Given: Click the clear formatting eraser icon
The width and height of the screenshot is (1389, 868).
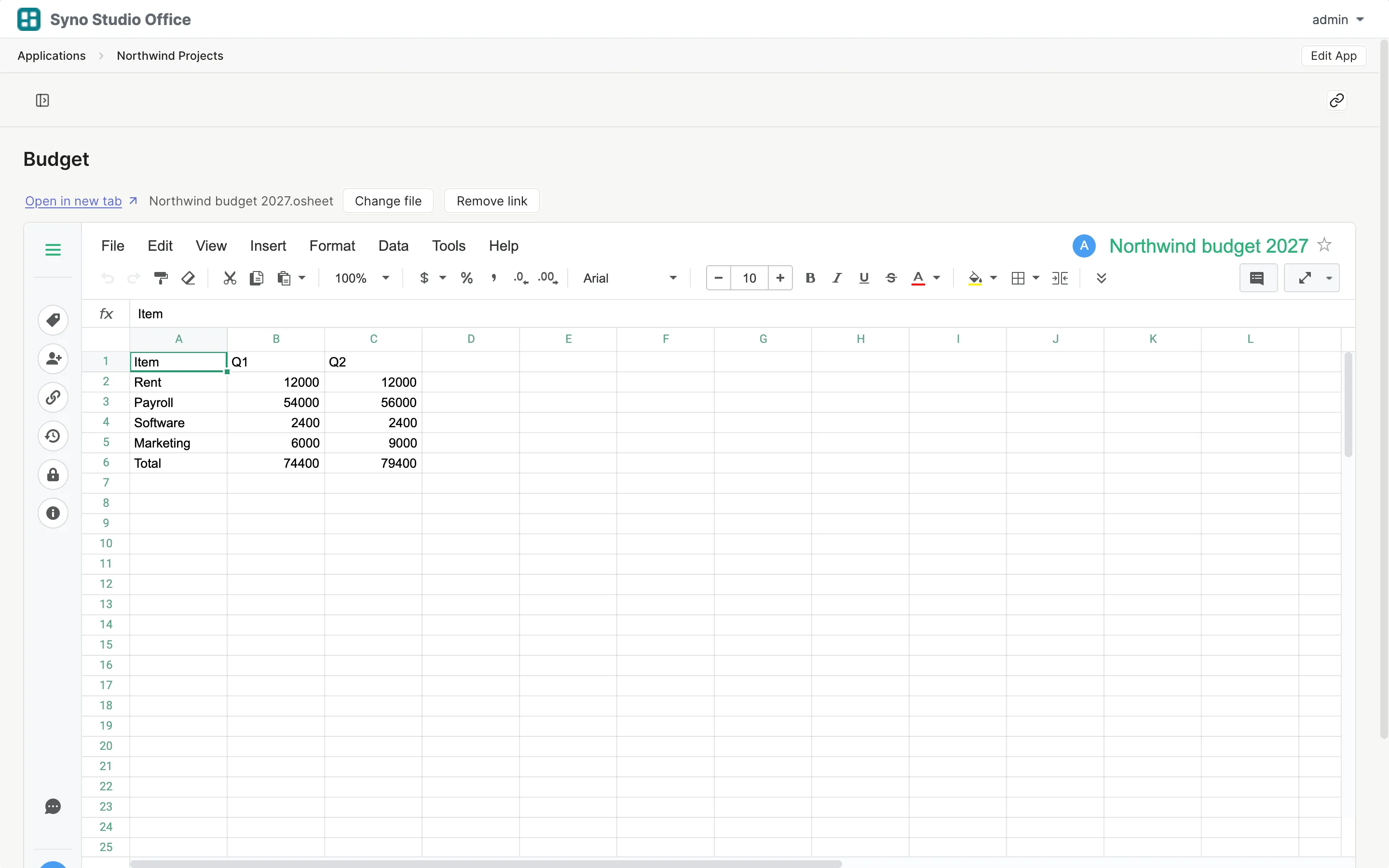Looking at the screenshot, I should point(188,278).
